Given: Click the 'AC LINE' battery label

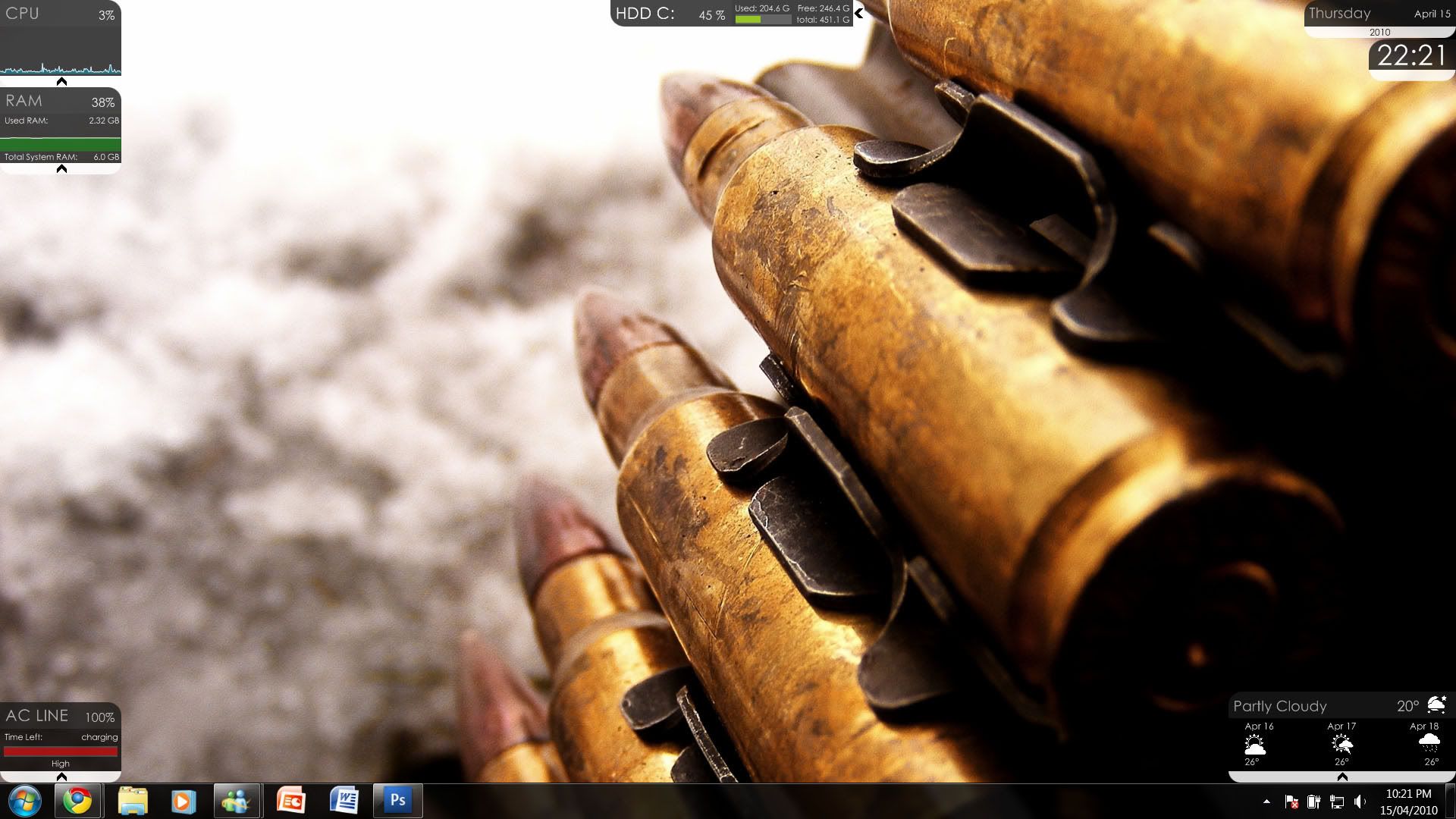Looking at the screenshot, I should pyautogui.click(x=37, y=716).
